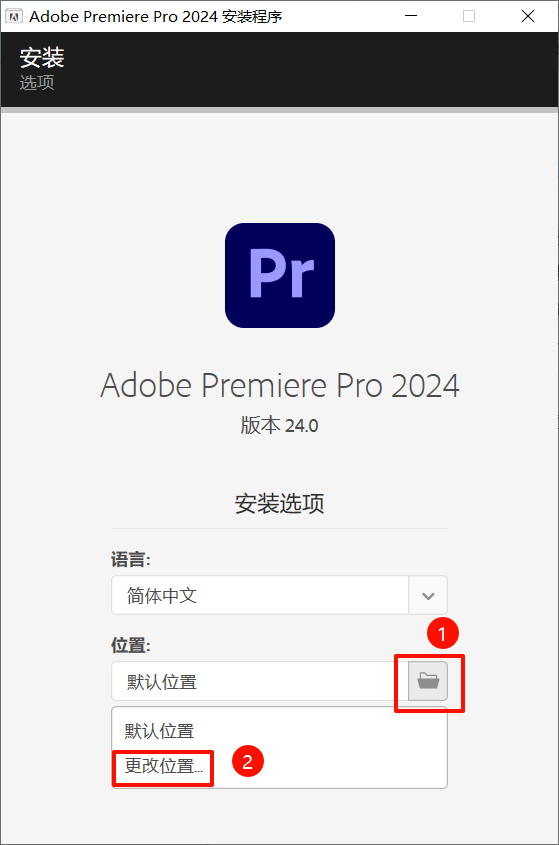Viewport: 559px width, 845px height.
Task: Open the 默认位置 location field
Action: [260, 681]
